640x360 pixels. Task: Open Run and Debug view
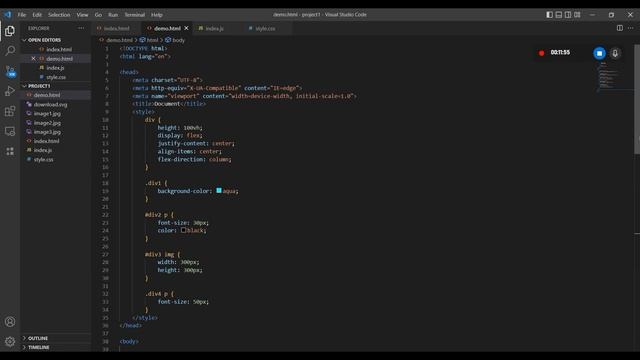pos(10,91)
